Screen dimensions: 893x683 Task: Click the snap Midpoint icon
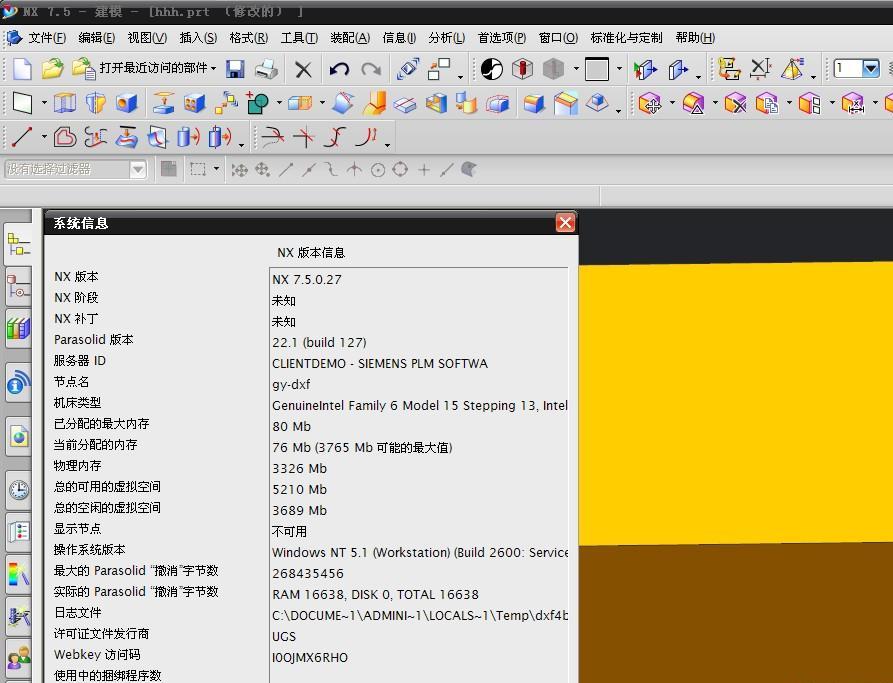[309, 169]
